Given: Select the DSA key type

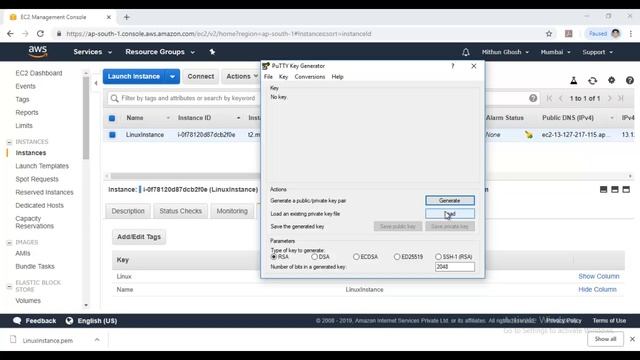Looking at the screenshot, I should click(x=314, y=257).
